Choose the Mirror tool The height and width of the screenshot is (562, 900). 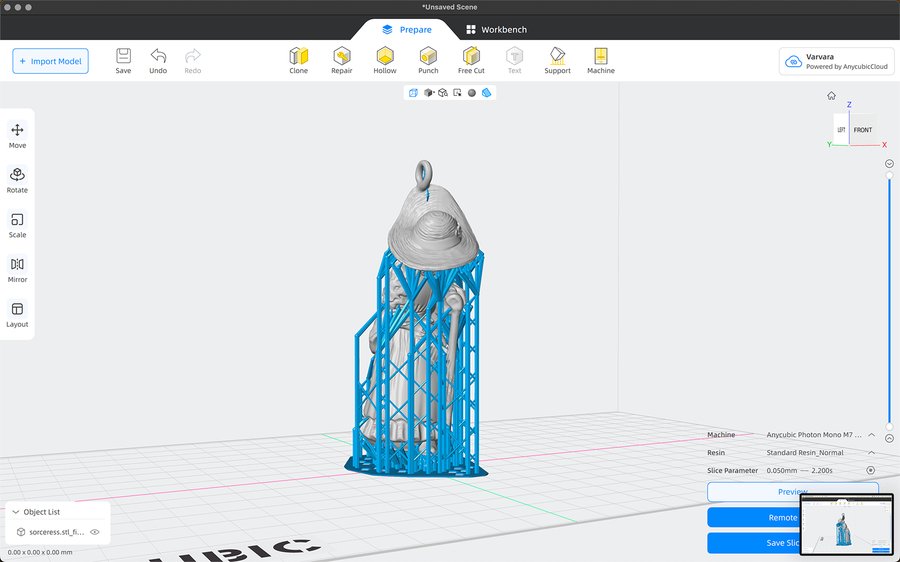click(x=17, y=269)
